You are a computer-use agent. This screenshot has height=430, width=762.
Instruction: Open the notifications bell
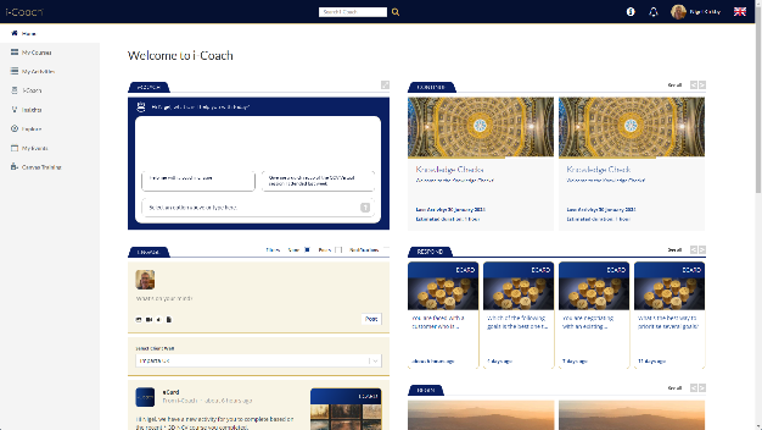(653, 12)
